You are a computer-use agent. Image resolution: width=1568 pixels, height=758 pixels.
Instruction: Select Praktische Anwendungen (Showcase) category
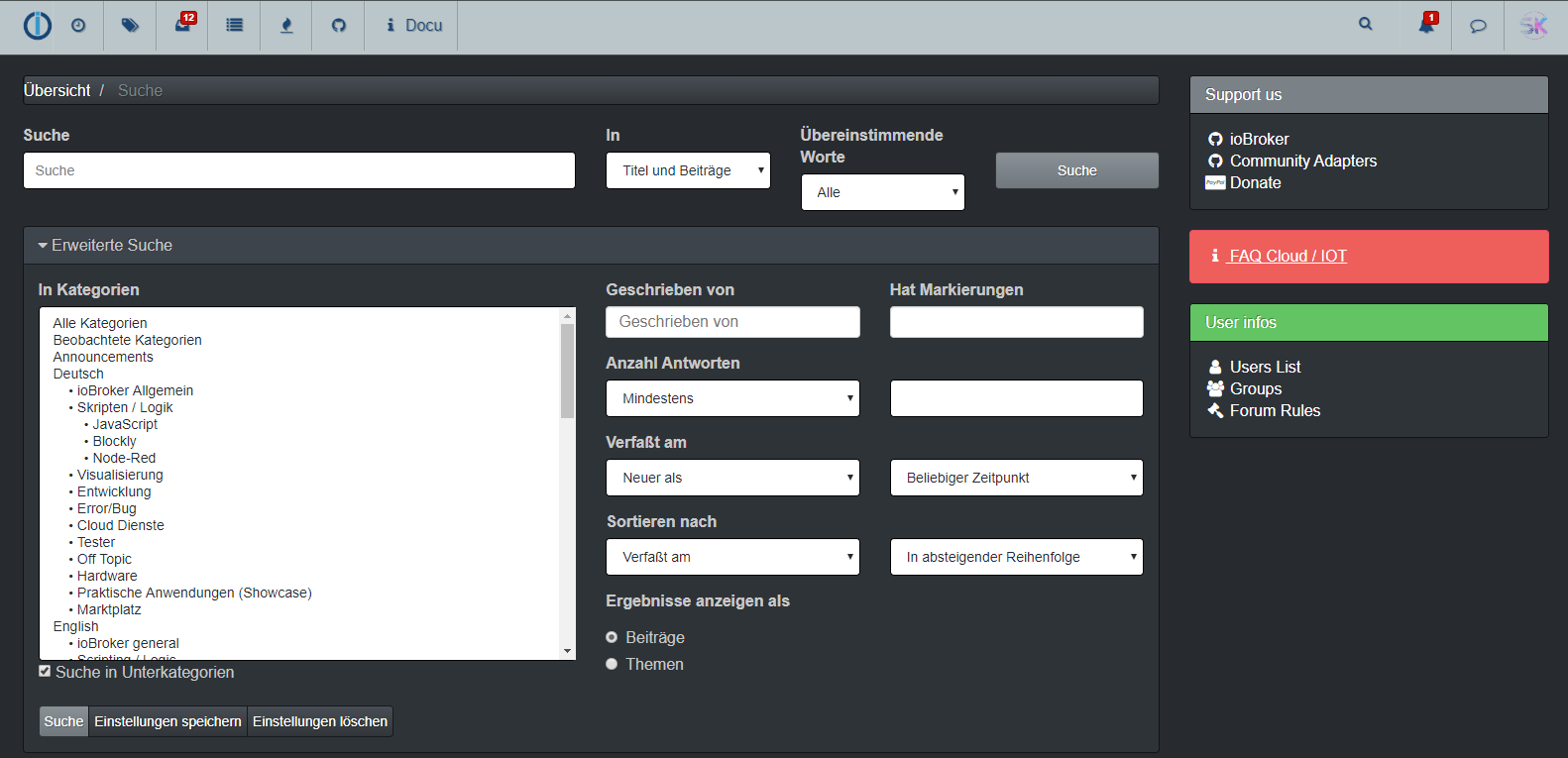pos(194,593)
